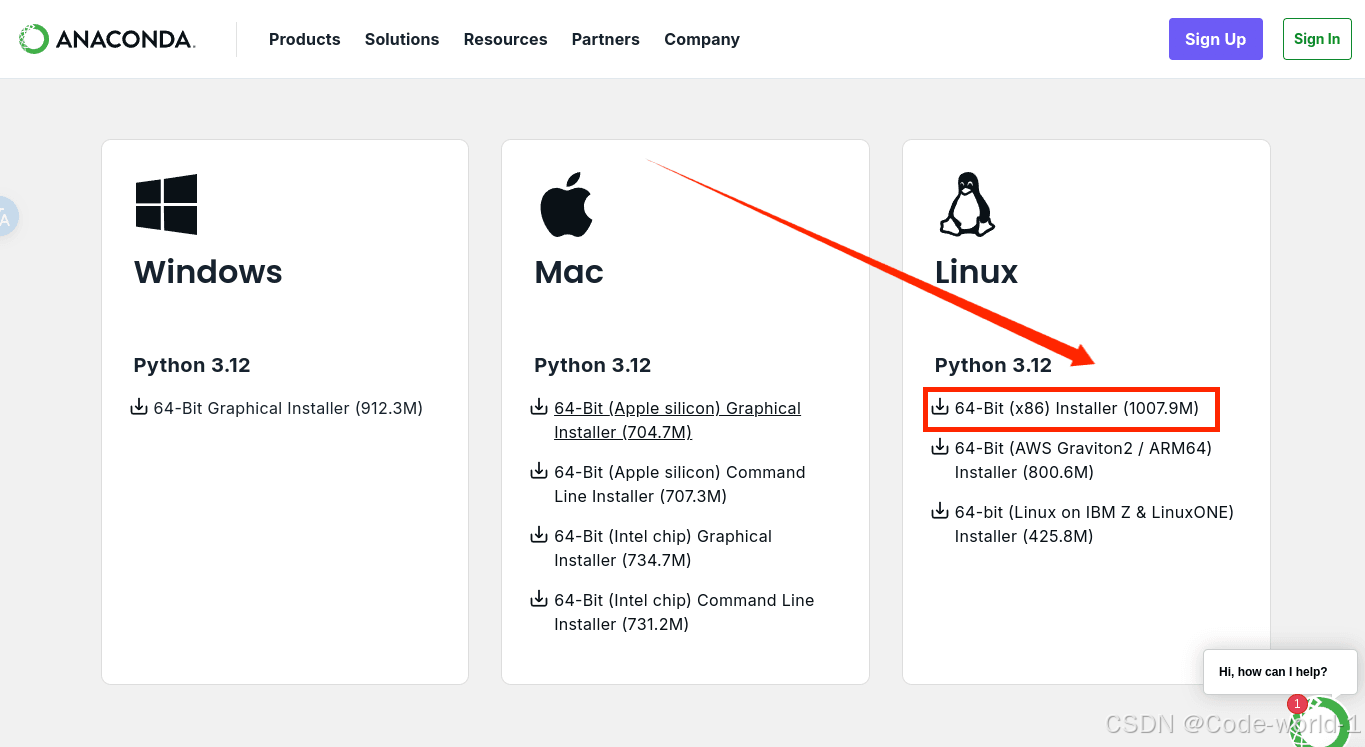Download AWS Graviton2 / ARM64 Installer (800.6M)
This screenshot has width=1365, height=747.
click(x=1083, y=460)
